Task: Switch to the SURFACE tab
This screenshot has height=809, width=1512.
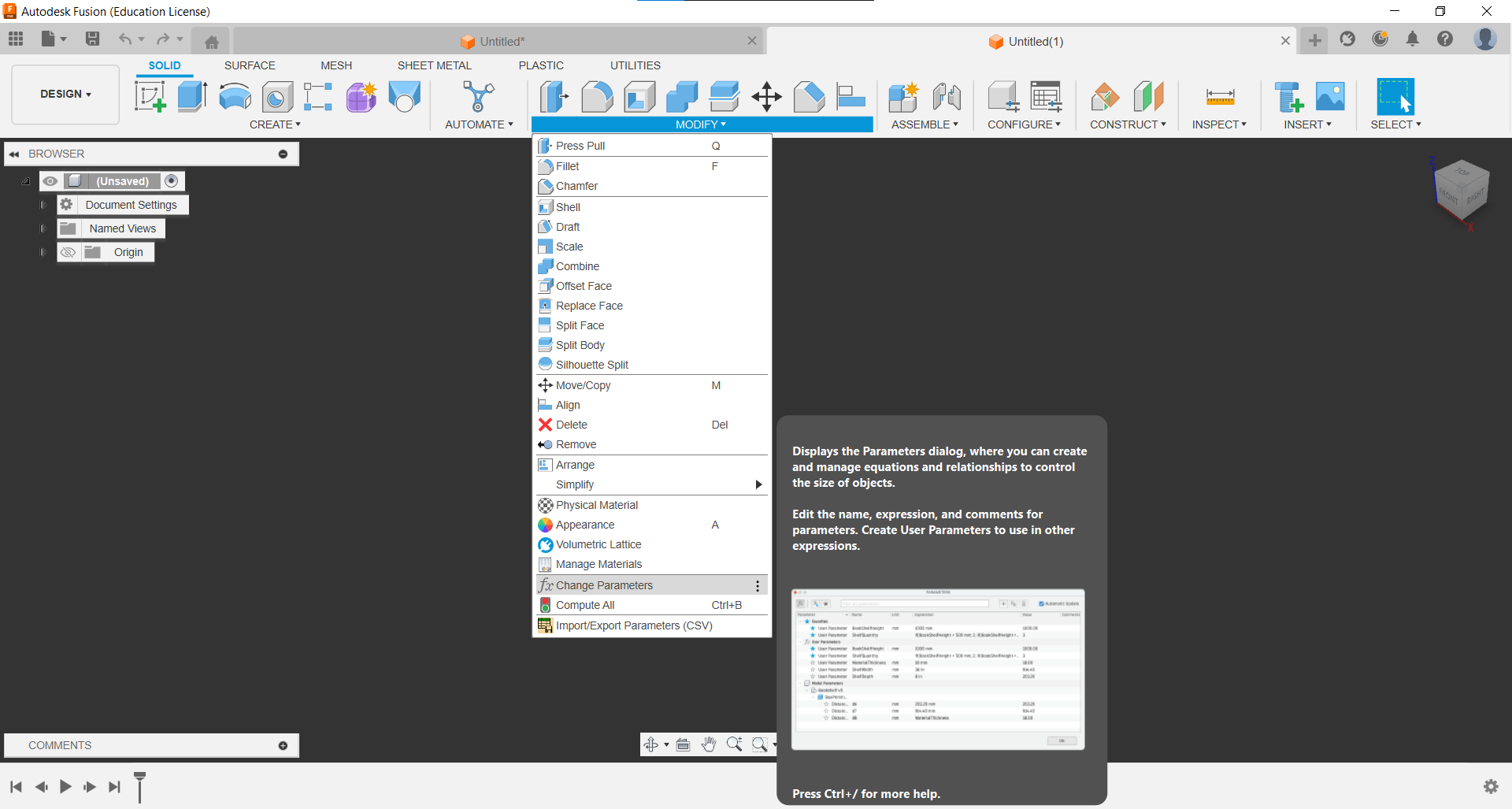Action: pyautogui.click(x=250, y=65)
